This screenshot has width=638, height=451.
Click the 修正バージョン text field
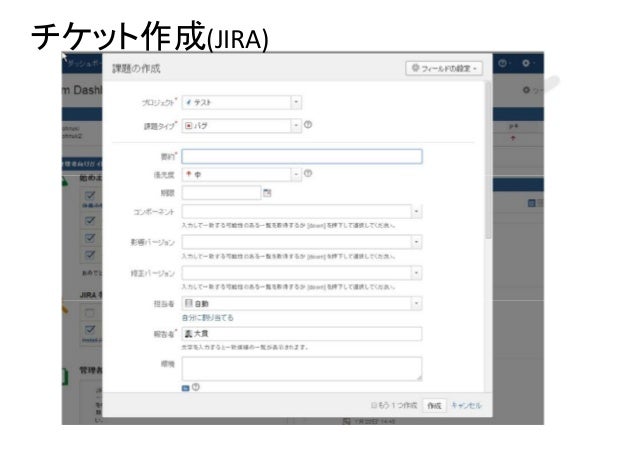click(297, 273)
